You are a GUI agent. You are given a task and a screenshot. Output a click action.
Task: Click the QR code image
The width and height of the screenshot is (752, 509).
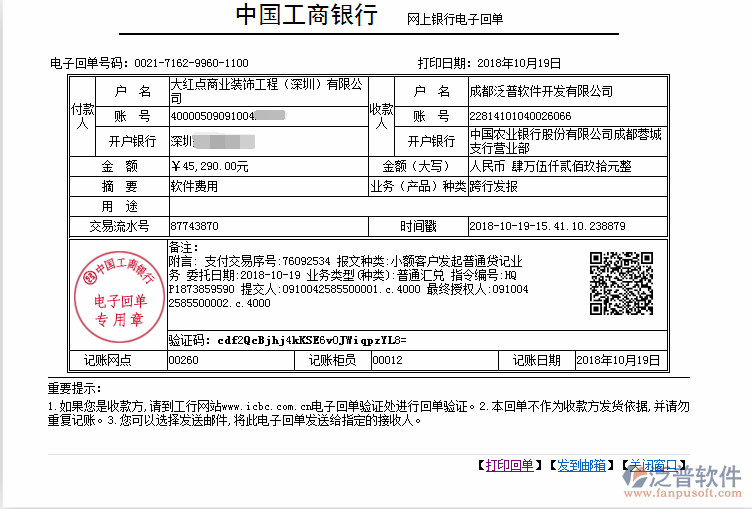click(622, 284)
